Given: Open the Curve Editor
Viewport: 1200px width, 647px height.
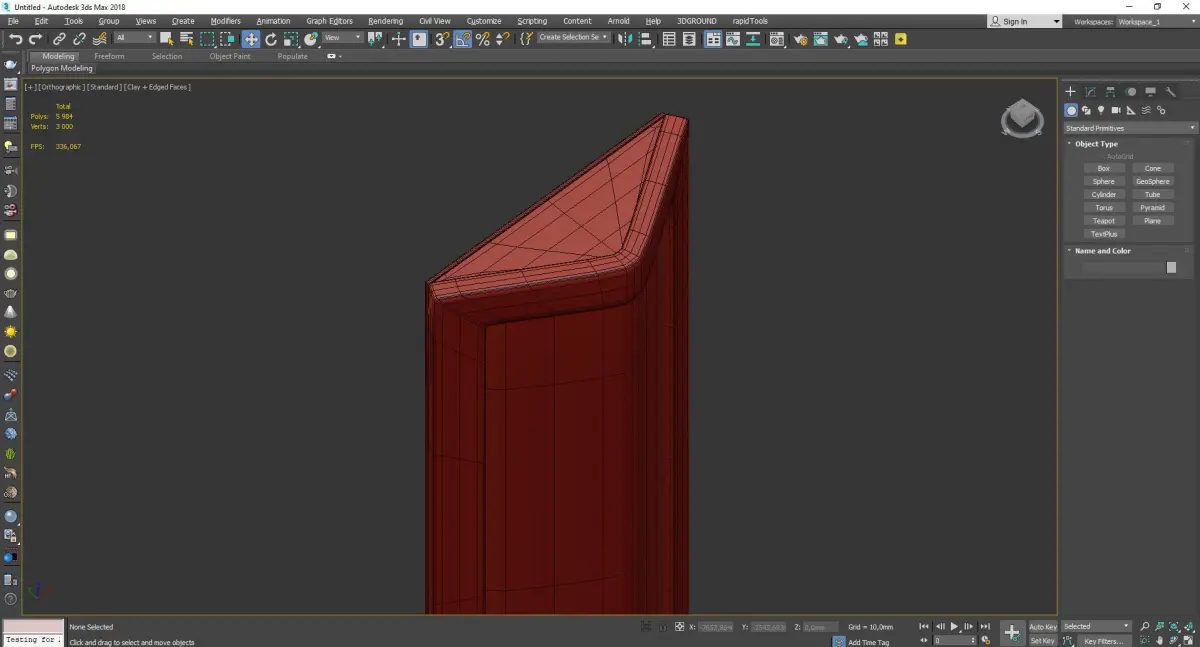Looking at the screenshot, I should [733, 39].
